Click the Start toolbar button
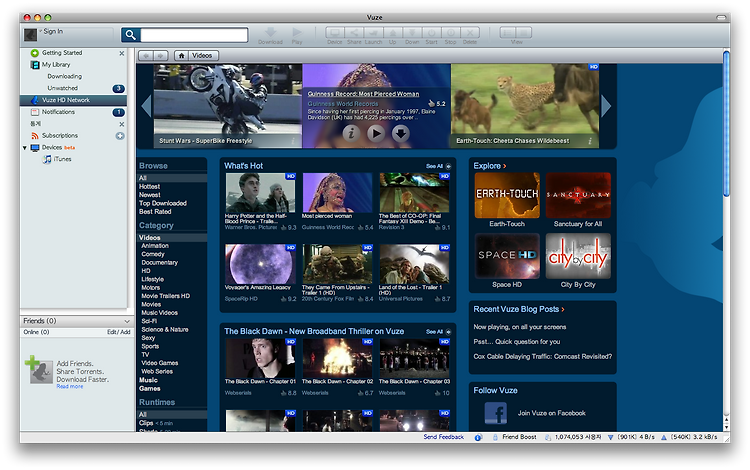The width and height of the screenshot is (750, 470). click(431, 33)
